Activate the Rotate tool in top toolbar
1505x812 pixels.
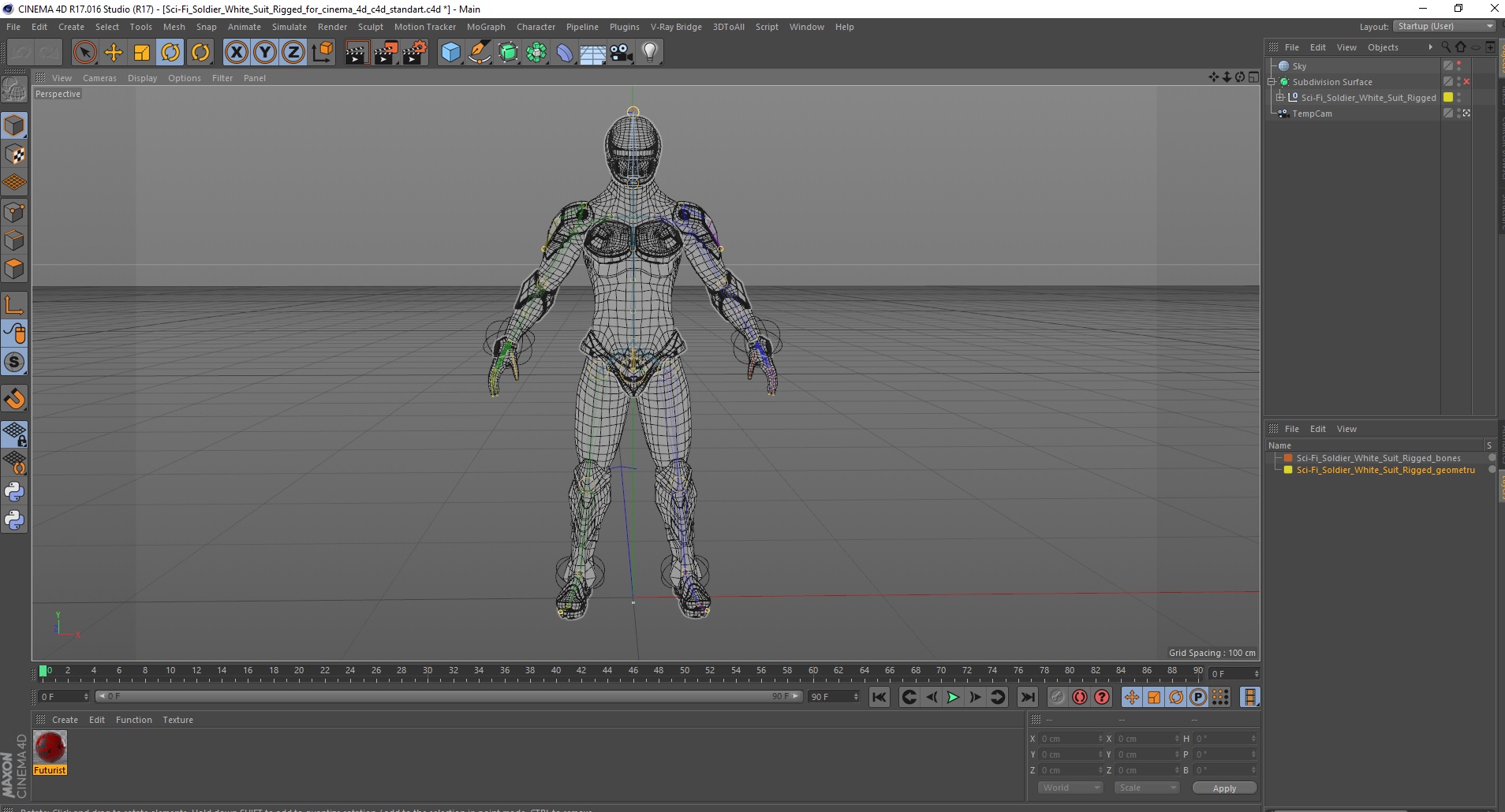pyautogui.click(x=170, y=53)
